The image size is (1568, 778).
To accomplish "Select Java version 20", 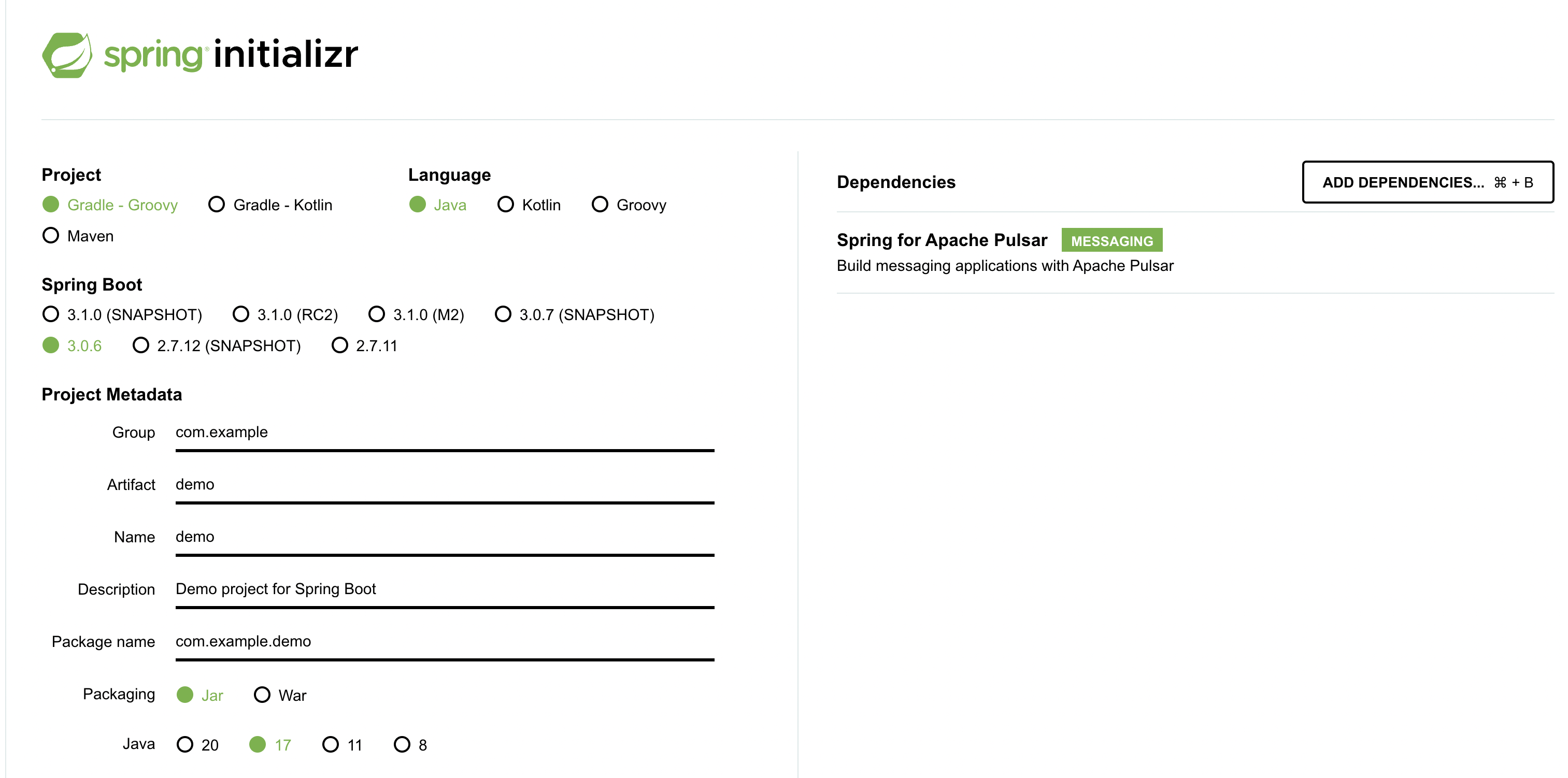I will click(185, 744).
